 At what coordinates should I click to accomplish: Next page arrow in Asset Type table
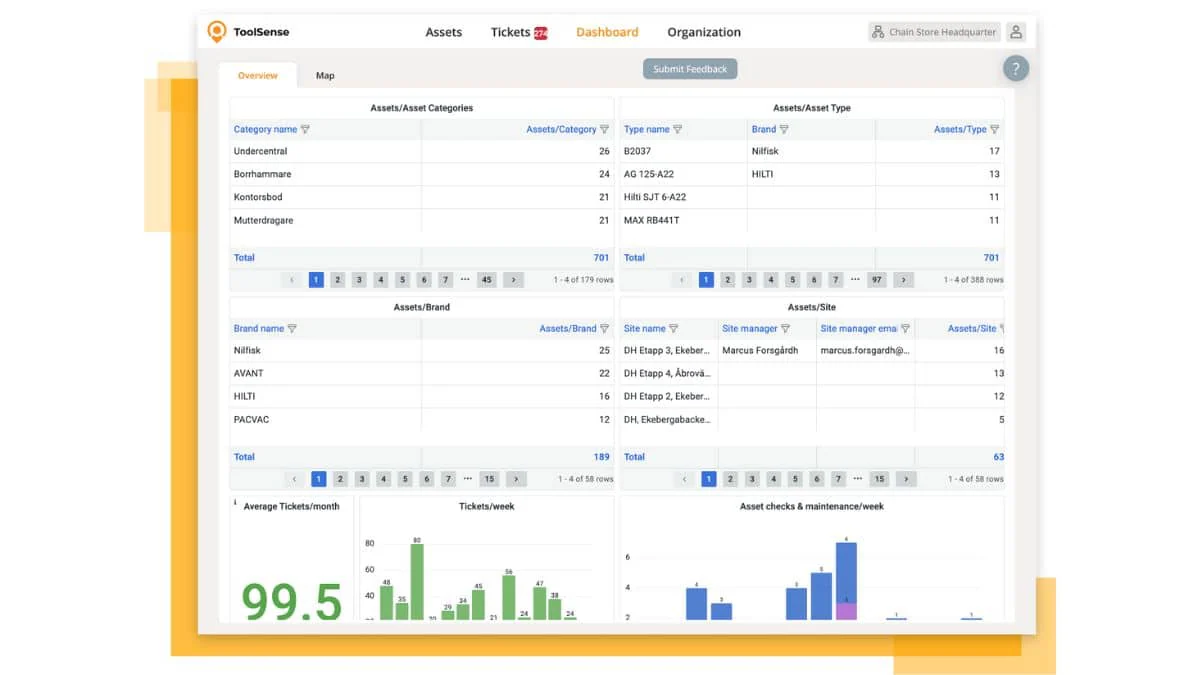tap(903, 280)
